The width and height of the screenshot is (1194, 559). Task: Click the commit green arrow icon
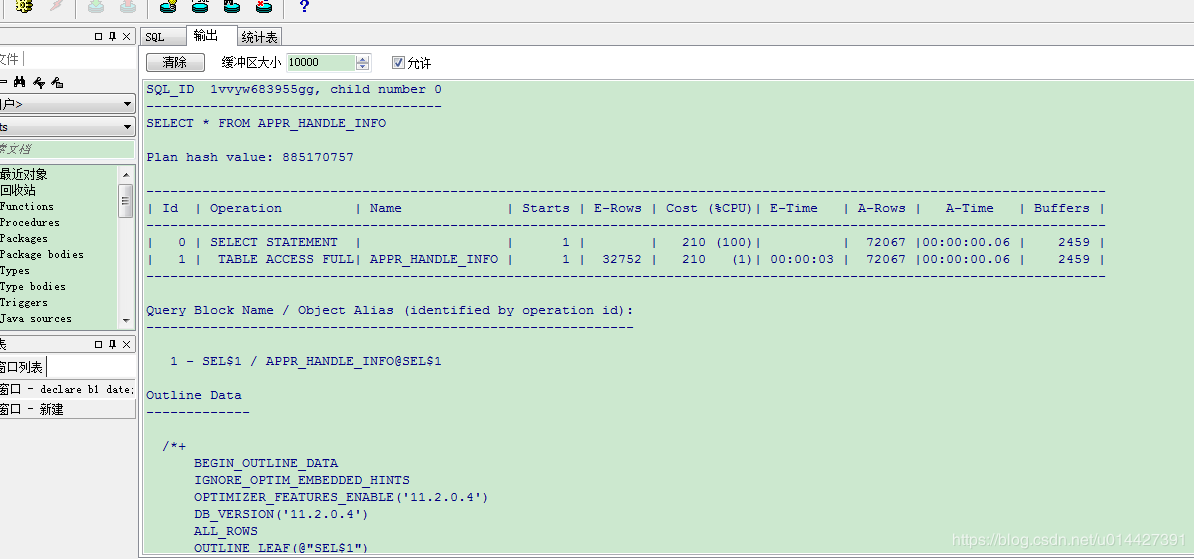pyautogui.click(x=95, y=7)
